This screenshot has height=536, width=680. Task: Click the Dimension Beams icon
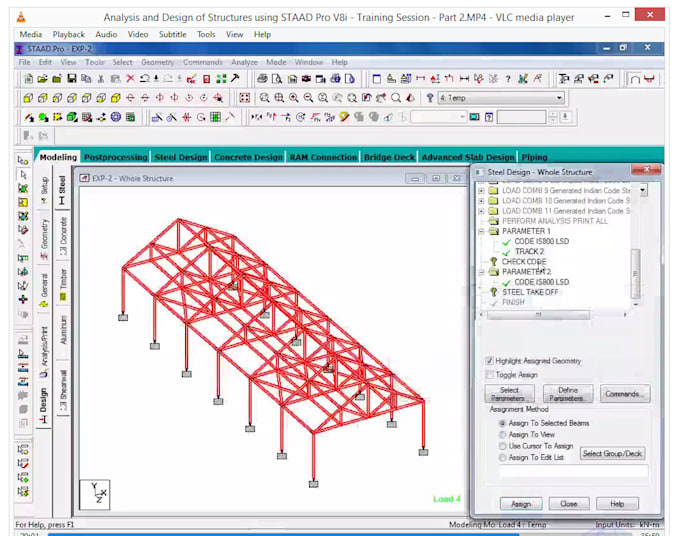pos(464,79)
